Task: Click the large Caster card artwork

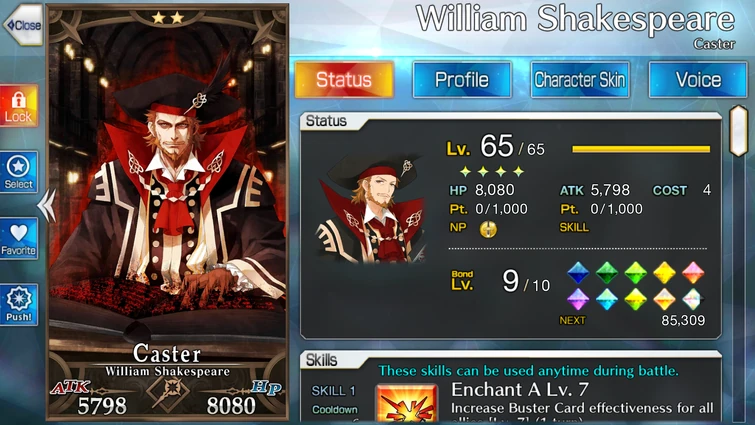Action: tap(168, 212)
